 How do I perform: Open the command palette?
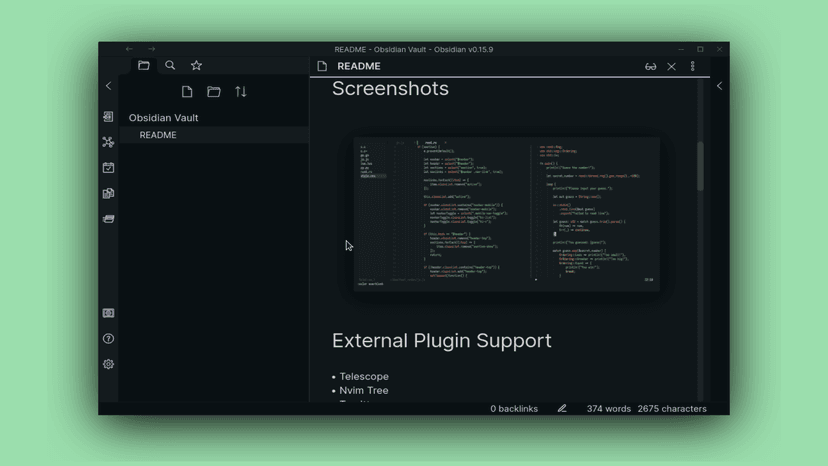[108, 219]
